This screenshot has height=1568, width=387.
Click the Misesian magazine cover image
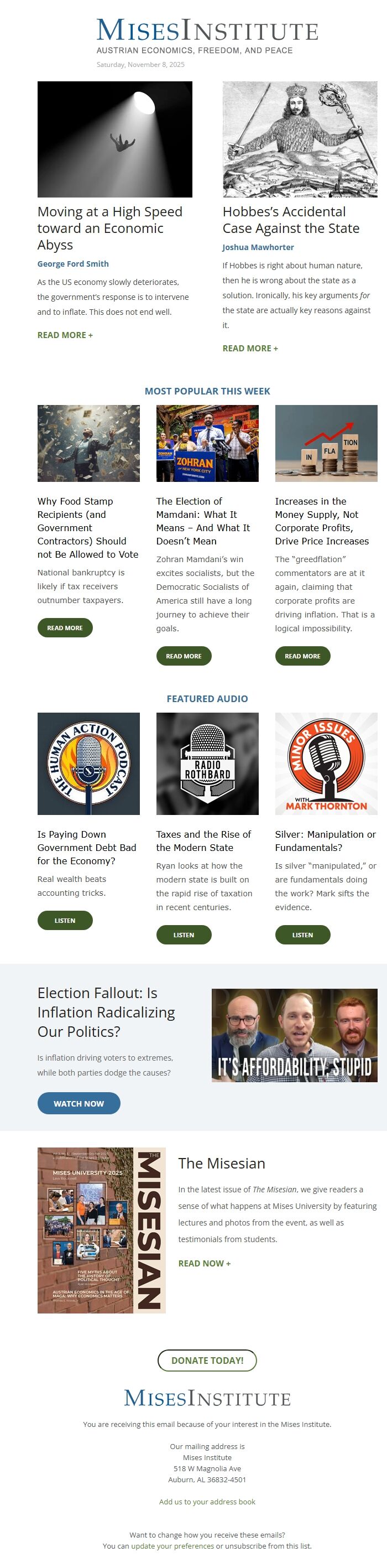click(101, 1229)
